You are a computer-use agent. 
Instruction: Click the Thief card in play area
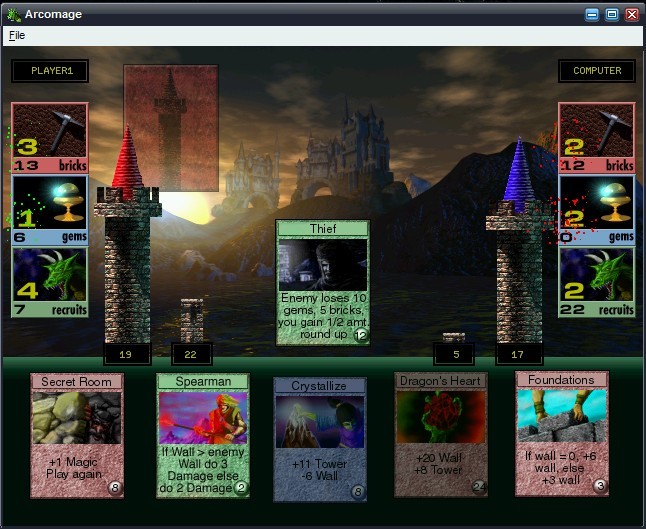click(323, 283)
